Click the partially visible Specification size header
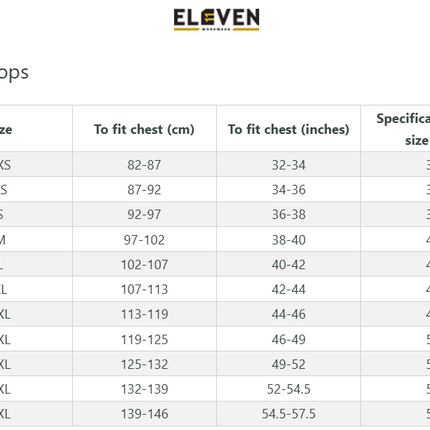 point(395,129)
